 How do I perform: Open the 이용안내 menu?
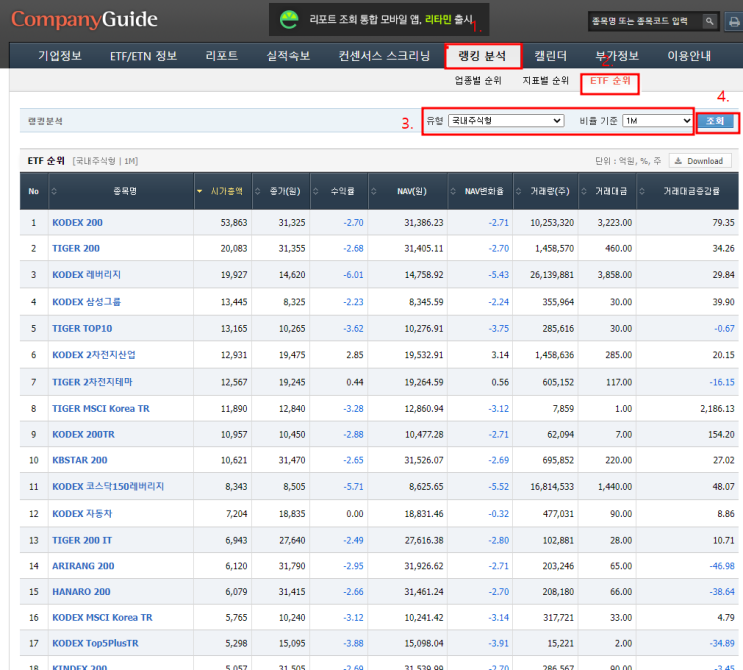(x=689, y=56)
